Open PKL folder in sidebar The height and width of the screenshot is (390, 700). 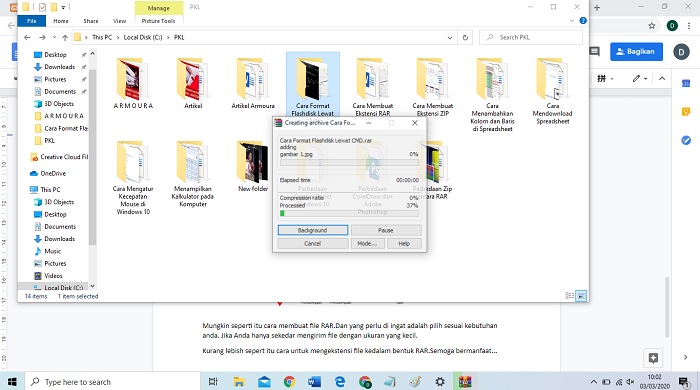click(49, 141)
